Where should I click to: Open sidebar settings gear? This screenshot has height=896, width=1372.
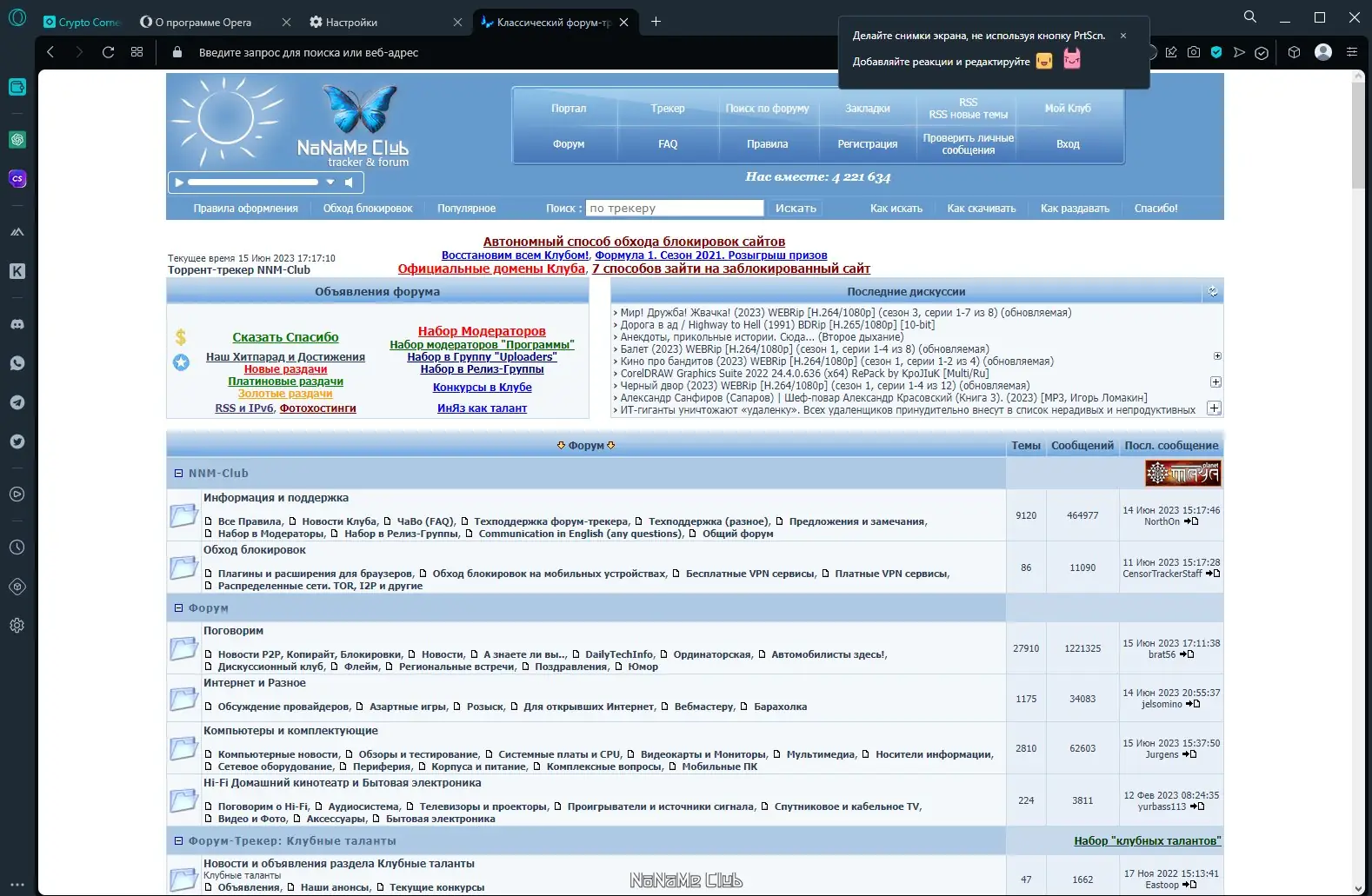click(x=17, y=626)
